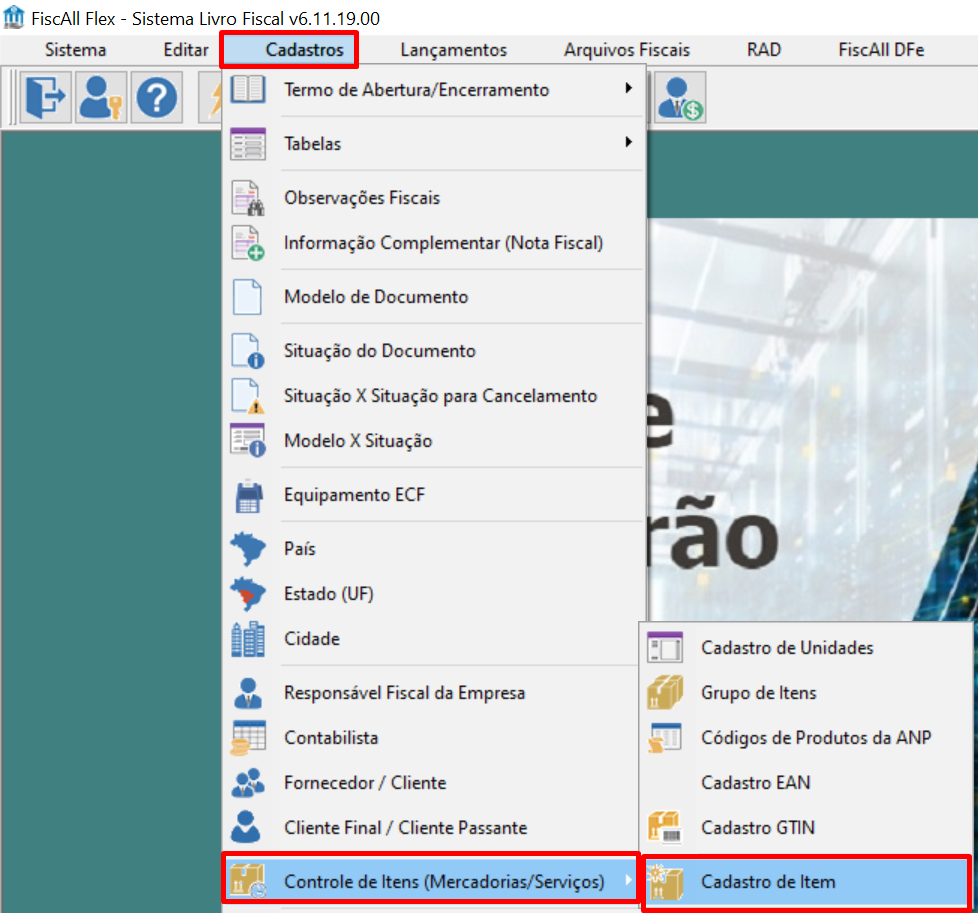This screenshot has height=913, width=978.
Task: Click the Fornecedor / Cliente group icon
Action: 248,783
